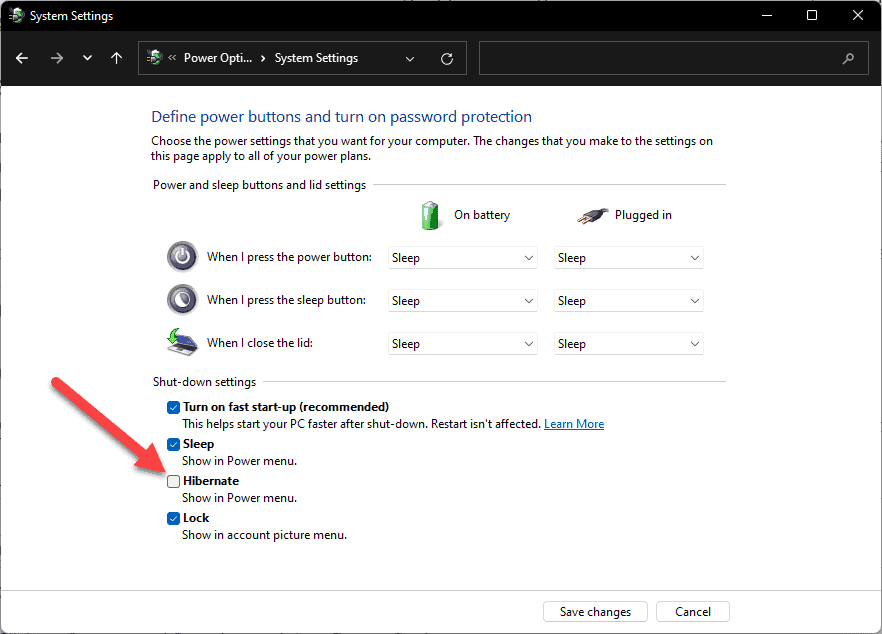Disable Turn on fast start-up
Viewport: 882px width, 634px height.
pos(174,407)
